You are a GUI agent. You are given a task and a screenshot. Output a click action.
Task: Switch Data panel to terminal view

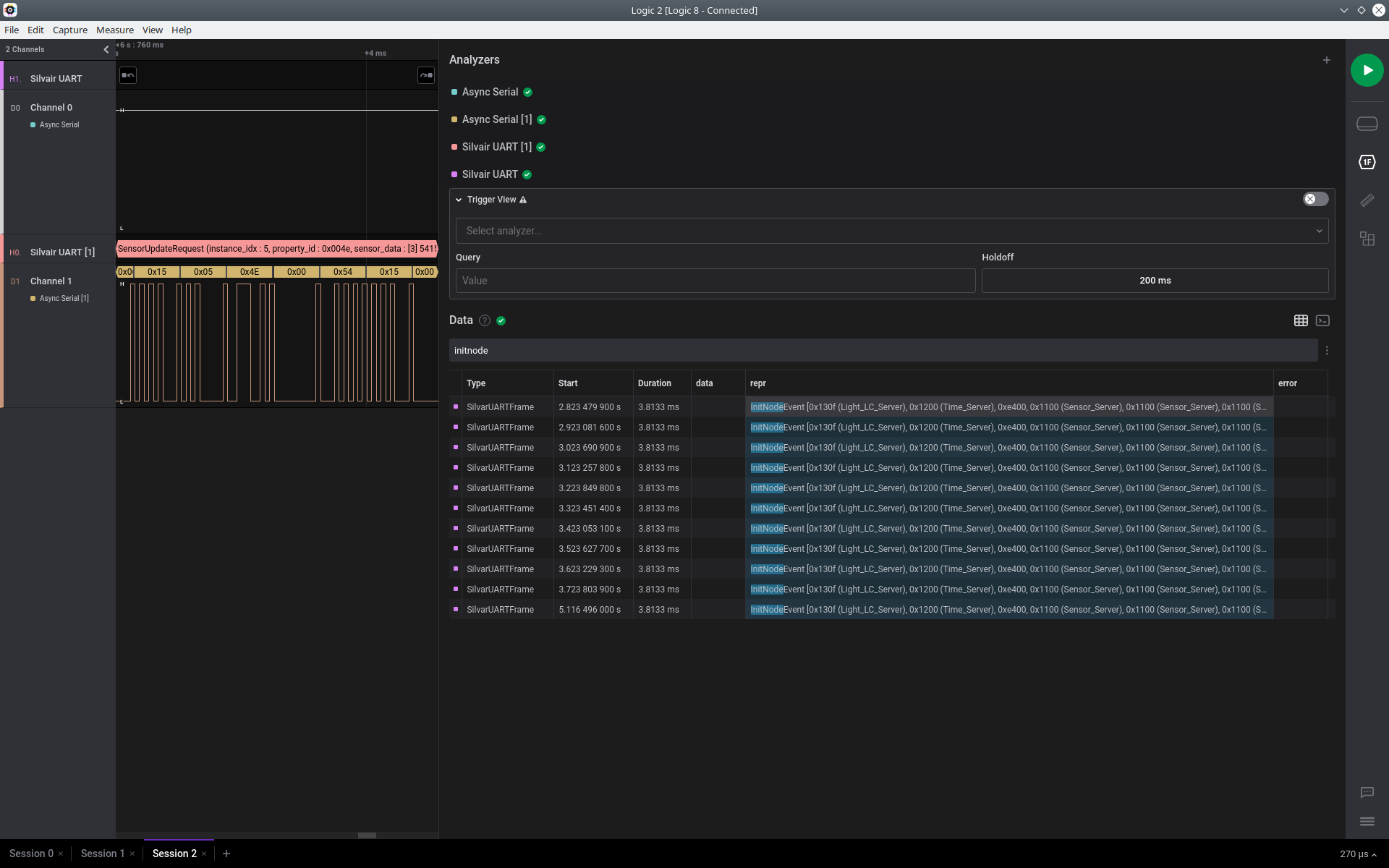(1322, 320)
